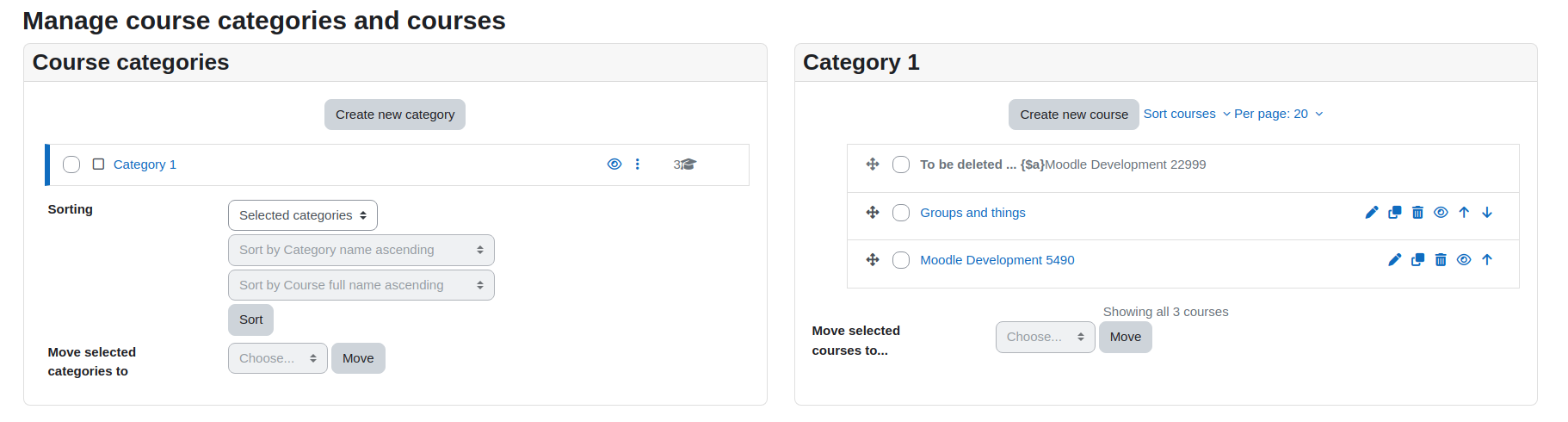Click Create new category button
This screenshot has height=422, width=1568.
395,115
